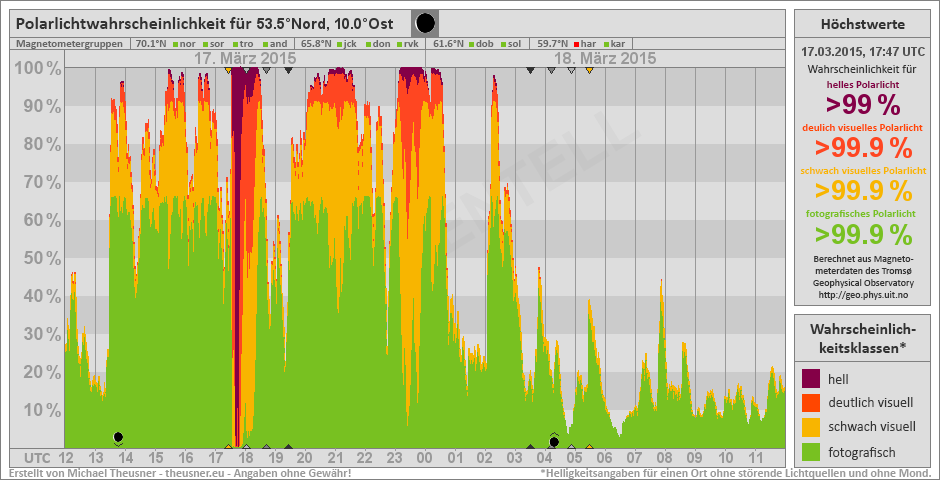Click the '00' hour label on the UTC axis

[425, 460]
